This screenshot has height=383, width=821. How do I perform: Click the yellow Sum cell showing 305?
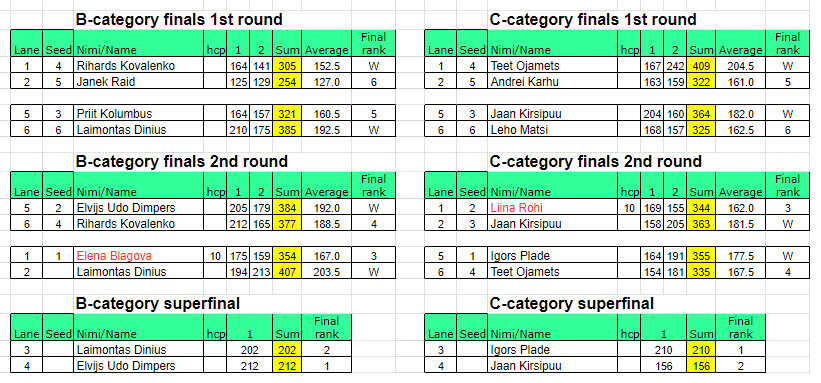[287, 65]
